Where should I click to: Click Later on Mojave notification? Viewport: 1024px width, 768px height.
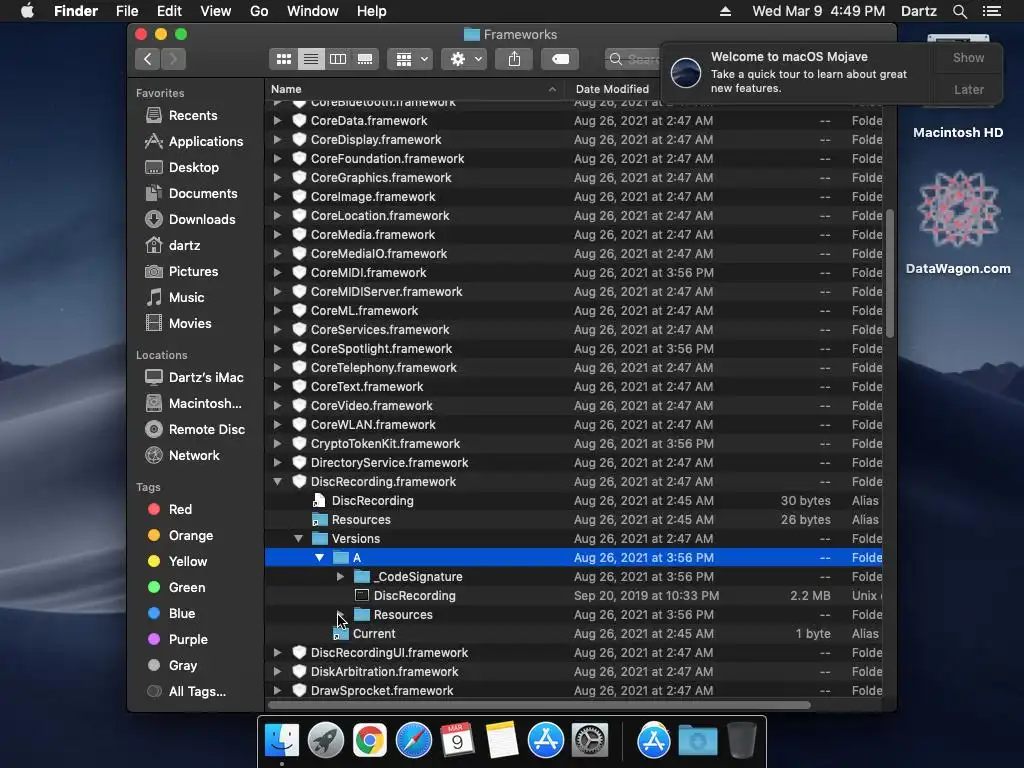pyautogui.click(x=968, y=90)
